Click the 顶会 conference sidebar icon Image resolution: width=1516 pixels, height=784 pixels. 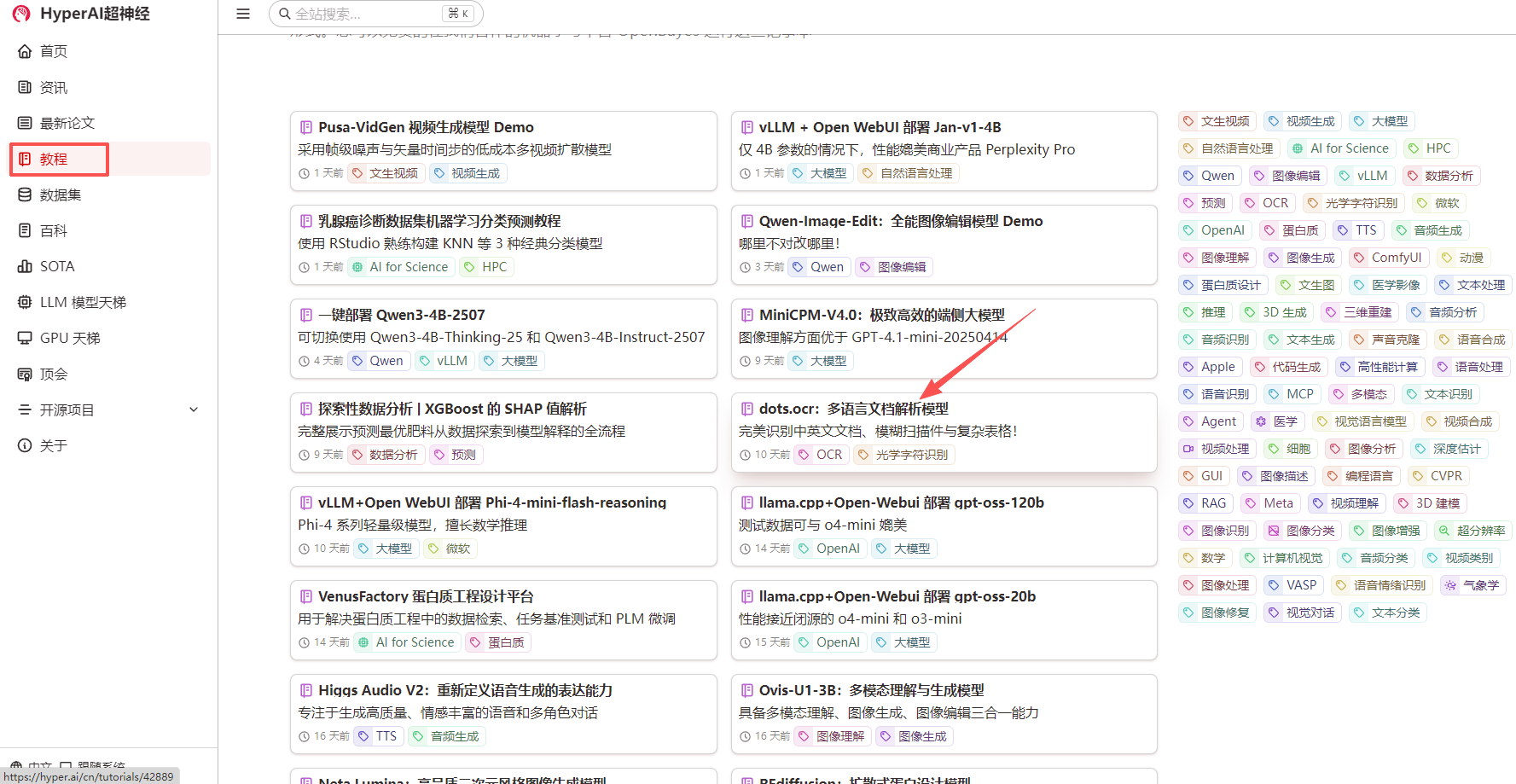tap(25, 374)
